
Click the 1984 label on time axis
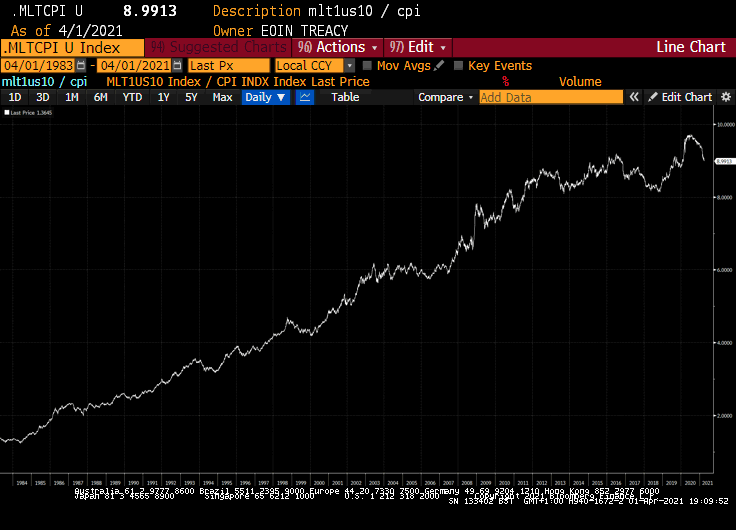pos(22,483)
